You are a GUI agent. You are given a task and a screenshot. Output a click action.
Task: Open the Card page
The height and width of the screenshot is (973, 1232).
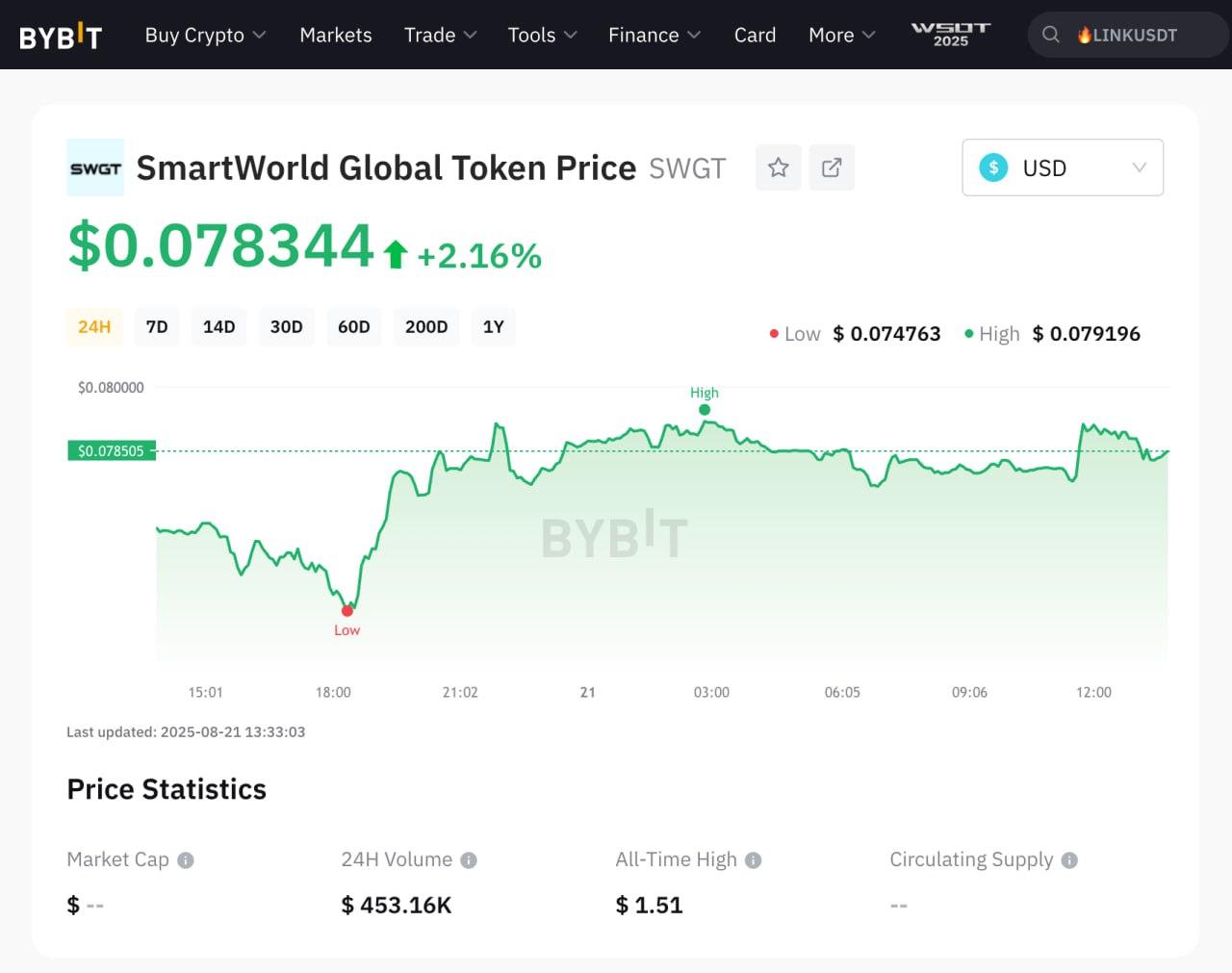pyautogui.click(x=755, y=35)
